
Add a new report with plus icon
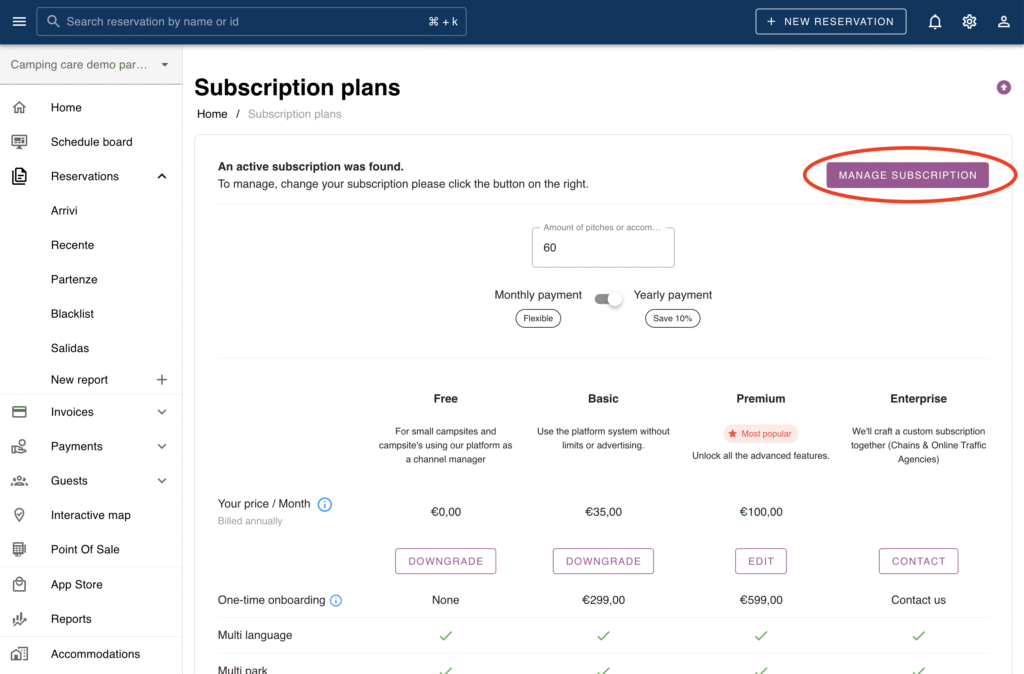tap(162, 380)
